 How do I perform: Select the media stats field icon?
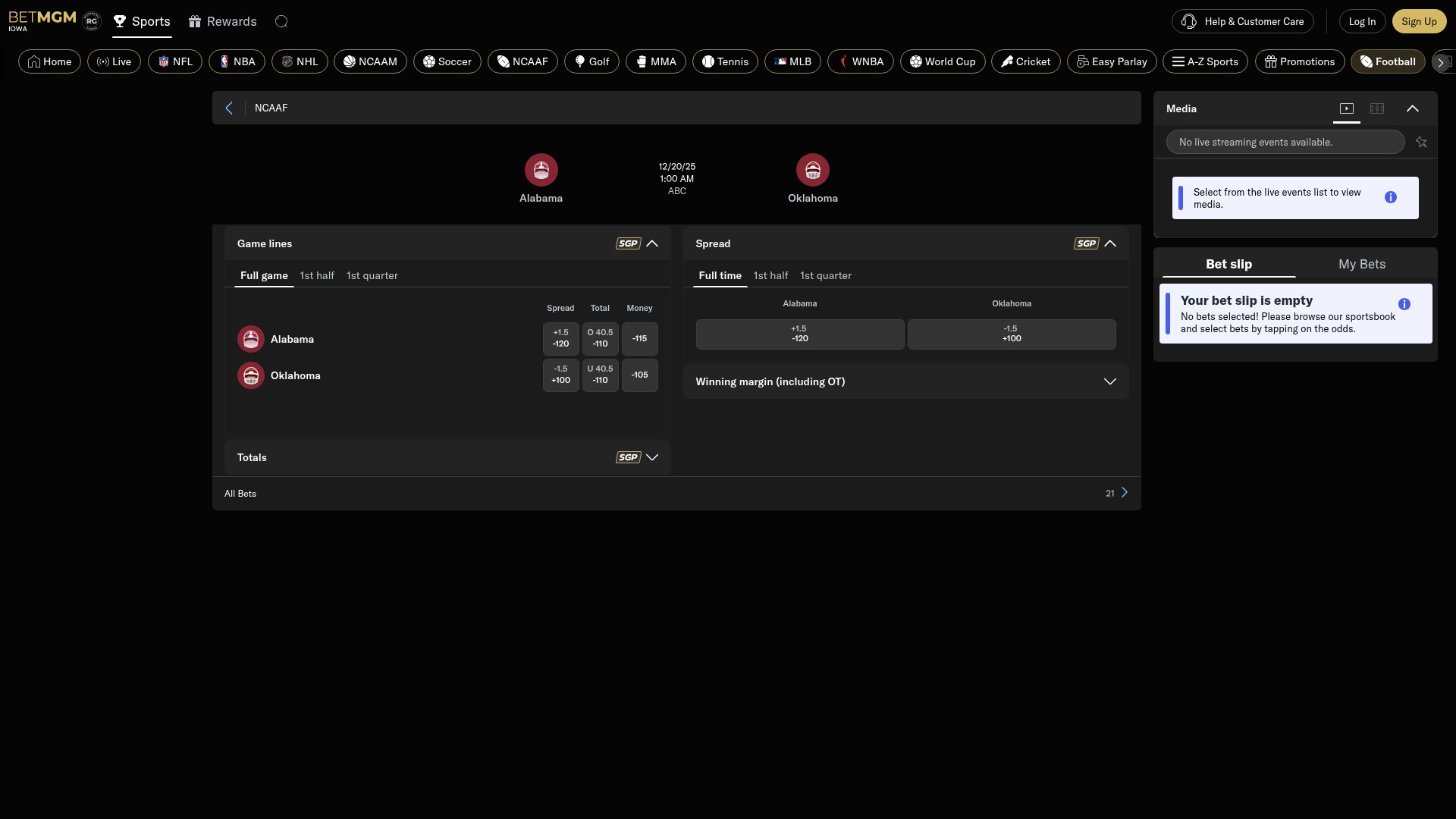tap(1377, 108)
